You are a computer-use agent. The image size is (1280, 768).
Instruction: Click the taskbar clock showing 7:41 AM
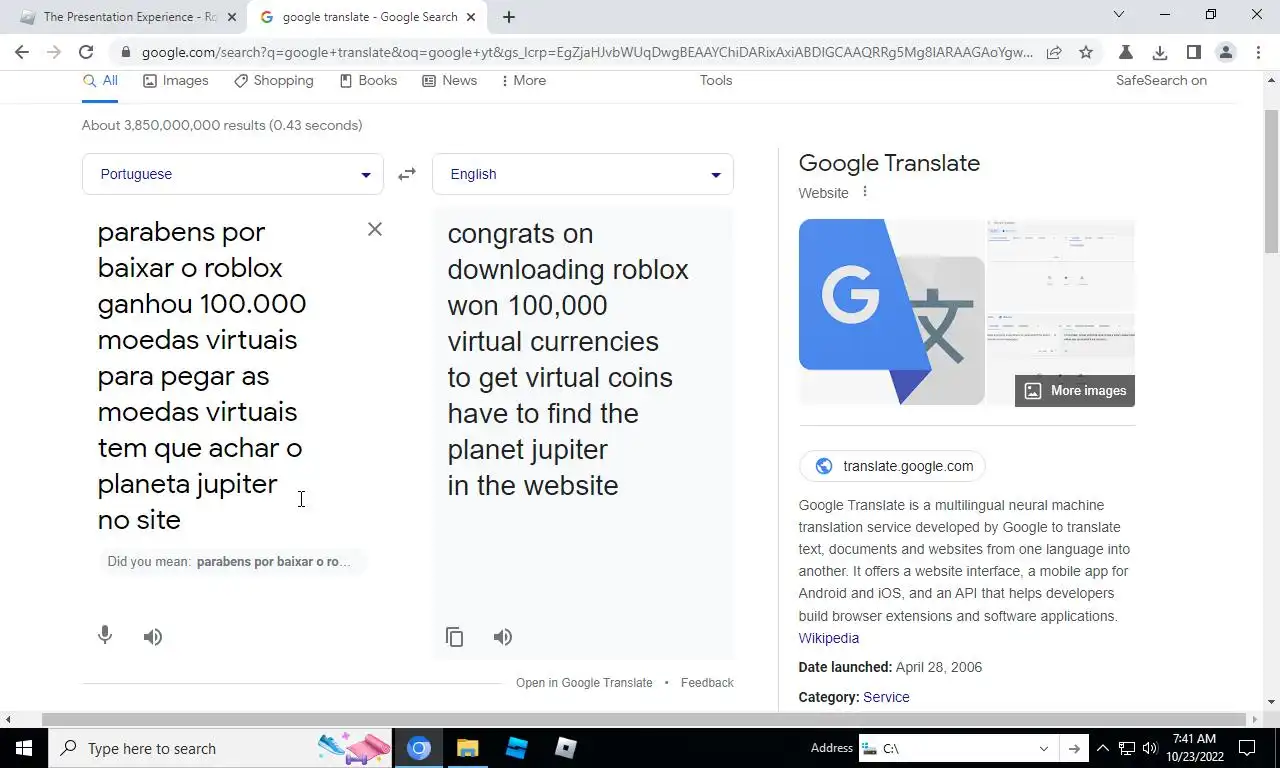(x=1193, y=748)
